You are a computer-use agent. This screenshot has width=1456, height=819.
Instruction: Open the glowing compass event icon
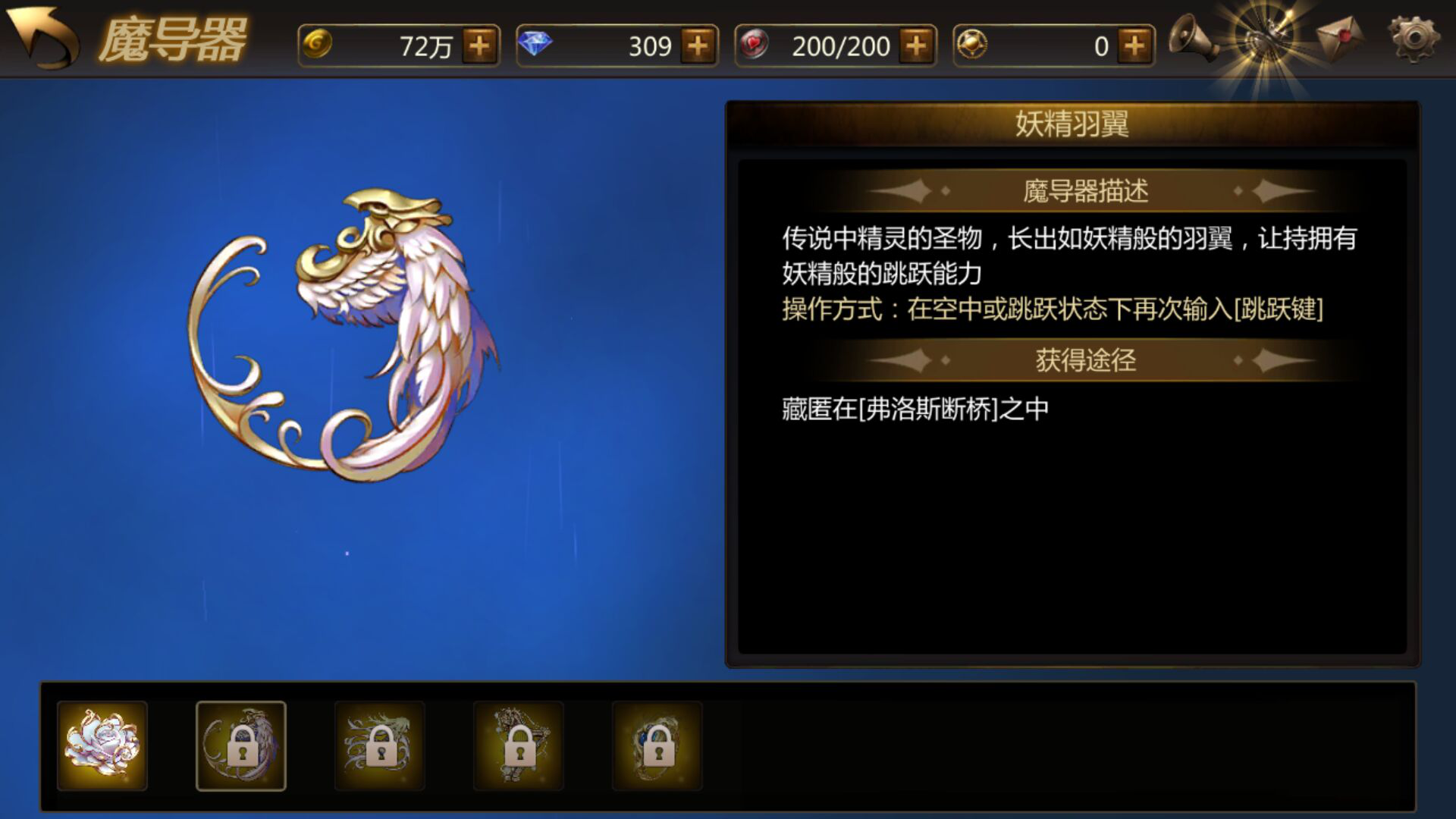pos(1263,39)
